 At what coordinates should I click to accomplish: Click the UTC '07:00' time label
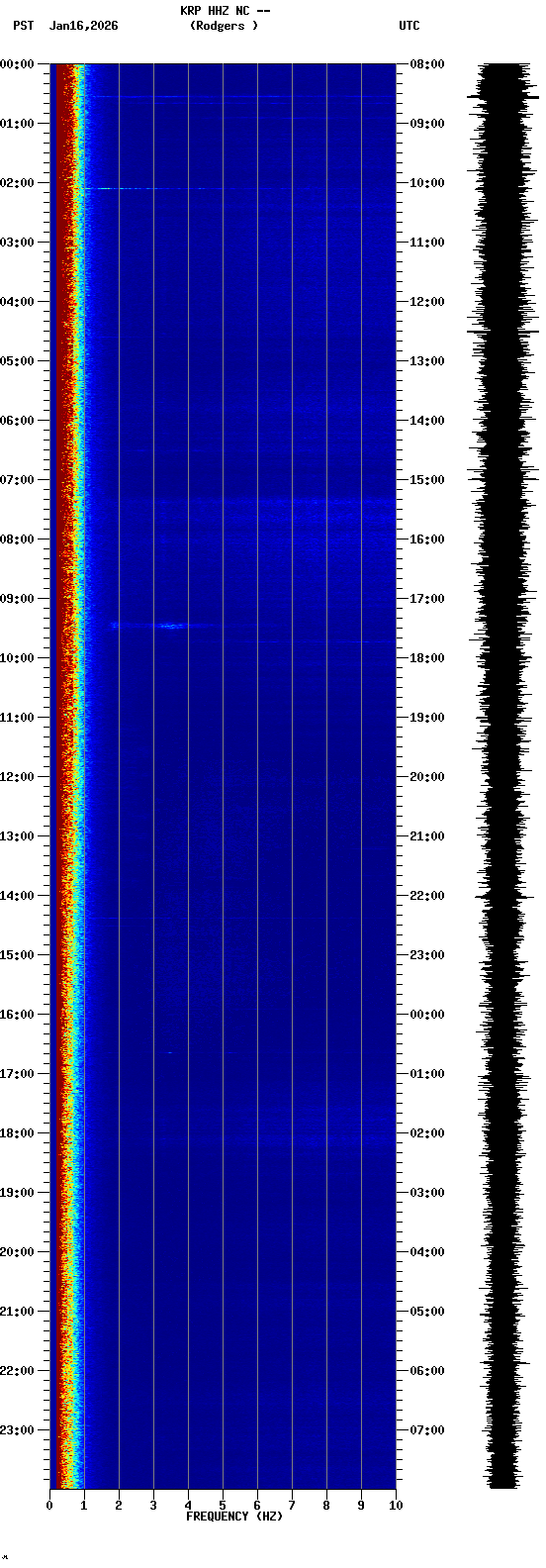(427, 1430)
